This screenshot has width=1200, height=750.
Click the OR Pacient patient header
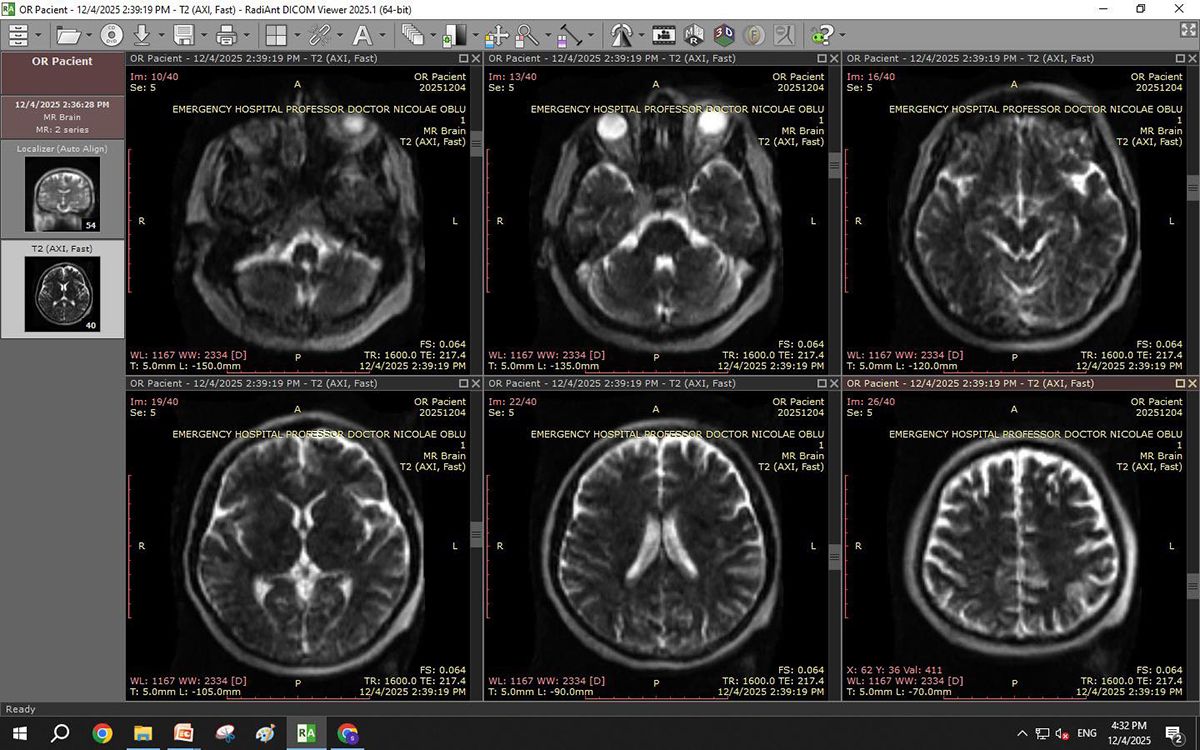point(62,61)
